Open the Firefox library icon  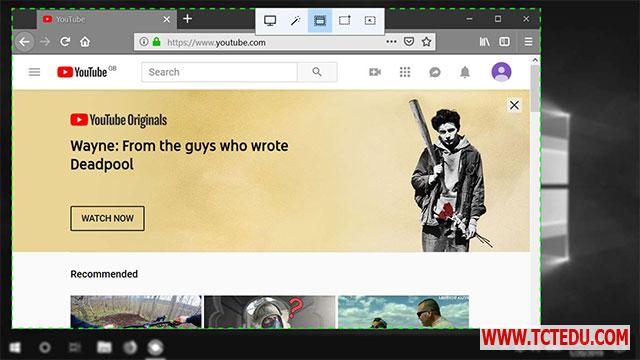pos(484,42)
